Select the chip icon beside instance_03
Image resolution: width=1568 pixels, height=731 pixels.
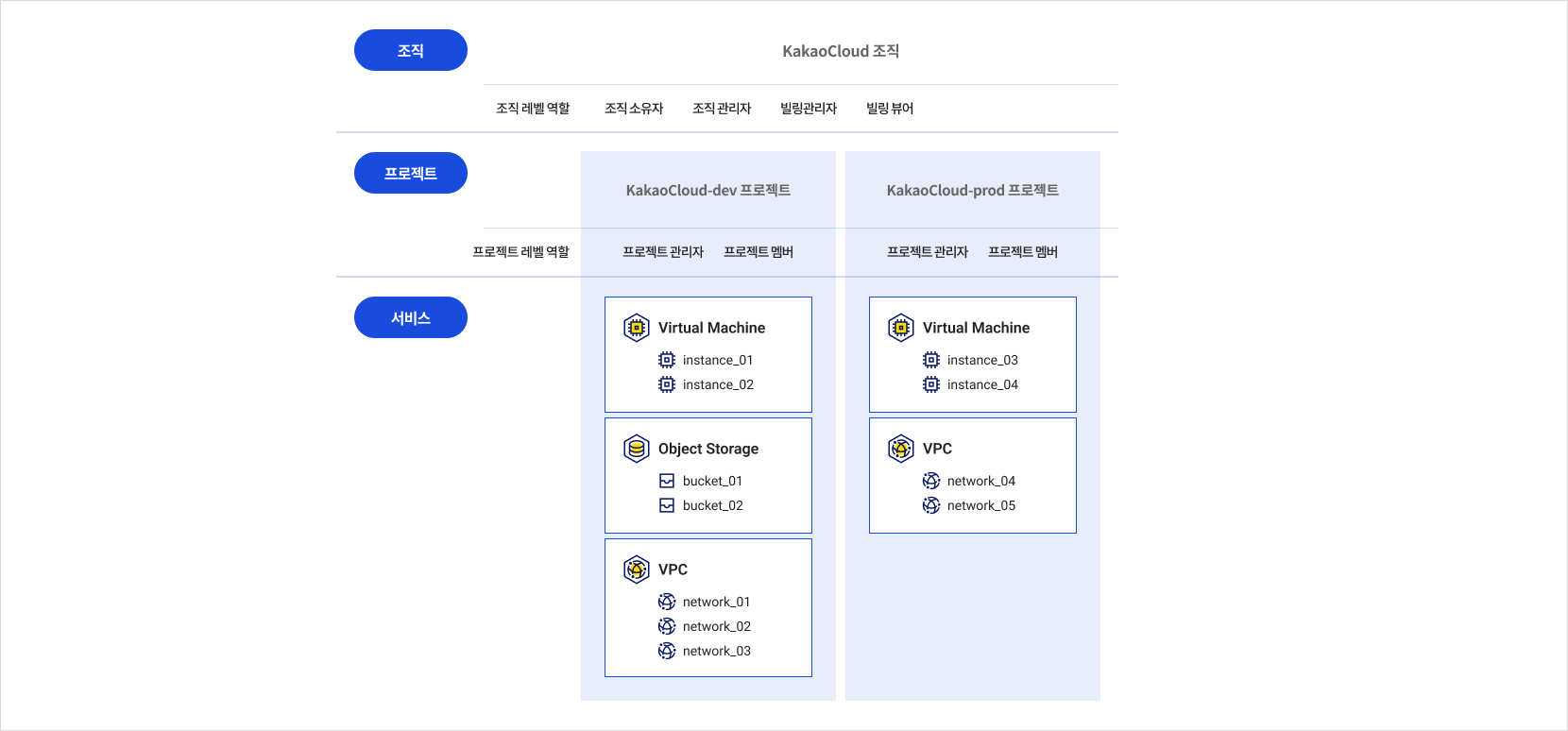[931, 360]
